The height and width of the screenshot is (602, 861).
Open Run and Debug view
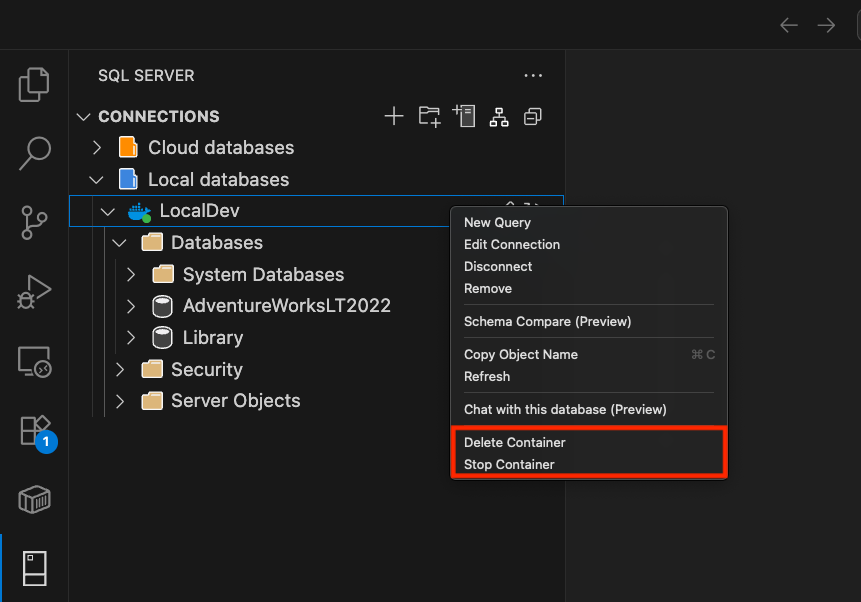[x=34, y=292]
